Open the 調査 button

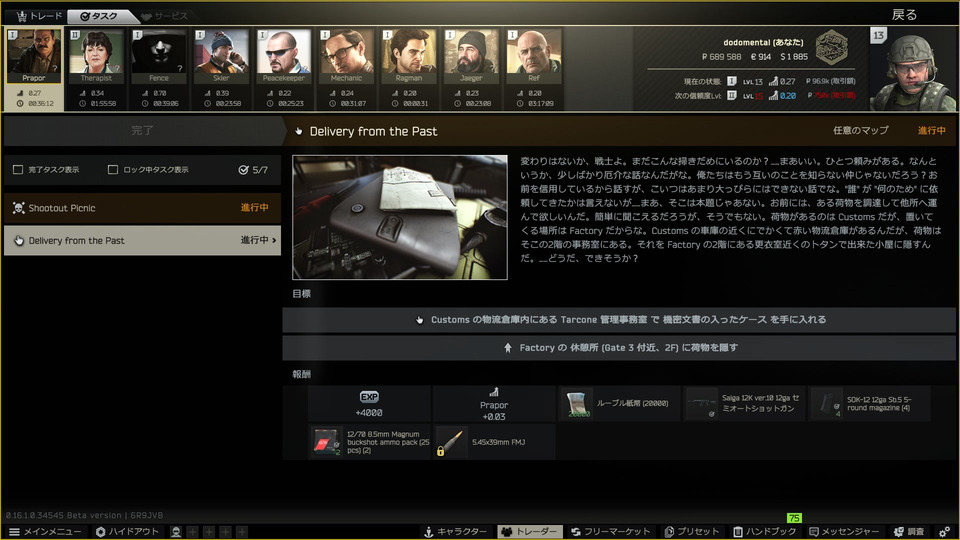[909, 531]
